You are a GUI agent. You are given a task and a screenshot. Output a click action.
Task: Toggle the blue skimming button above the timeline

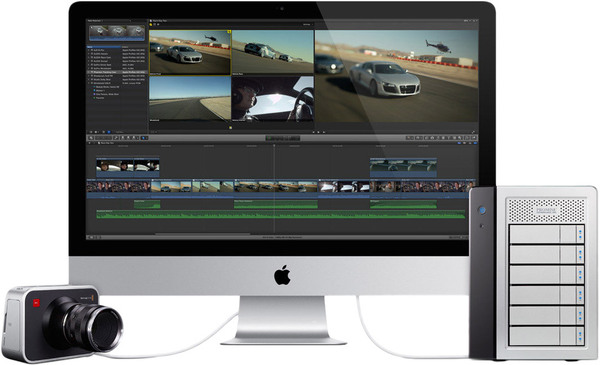click(459, 143)
